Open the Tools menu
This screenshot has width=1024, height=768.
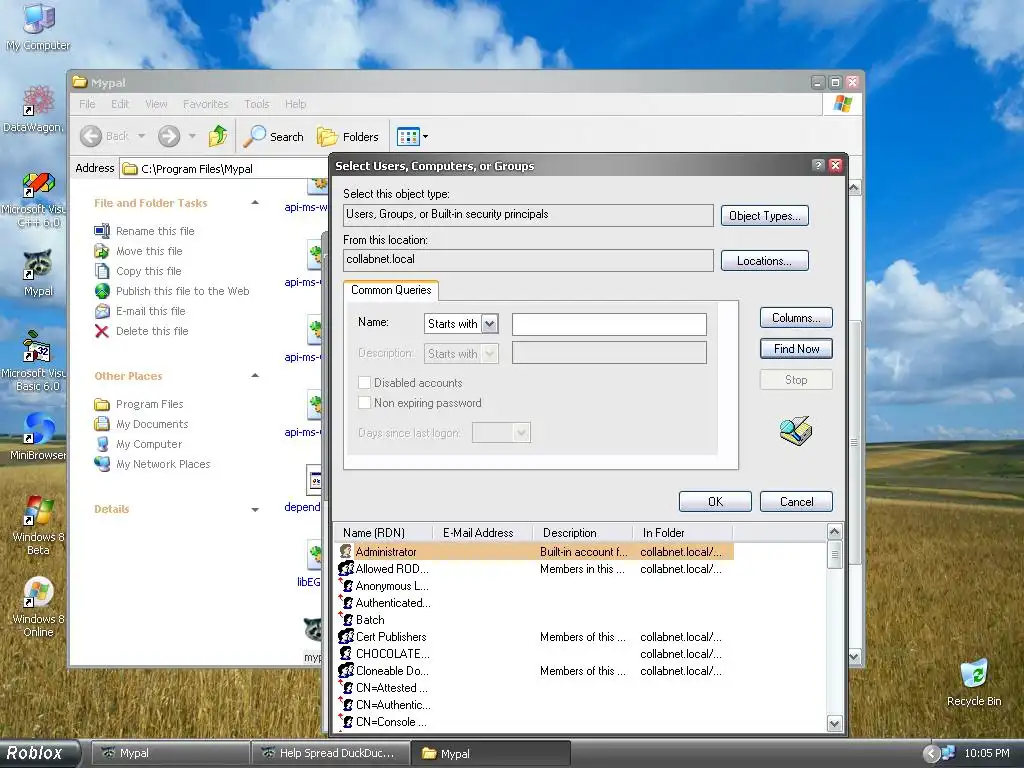[x=257, y=104]
